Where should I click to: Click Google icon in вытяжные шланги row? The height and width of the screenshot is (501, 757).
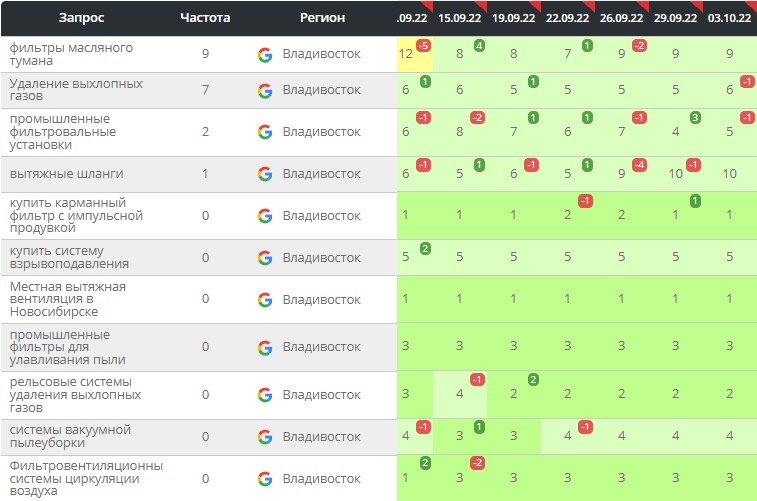pyautogui.click(x=264, y=174)
